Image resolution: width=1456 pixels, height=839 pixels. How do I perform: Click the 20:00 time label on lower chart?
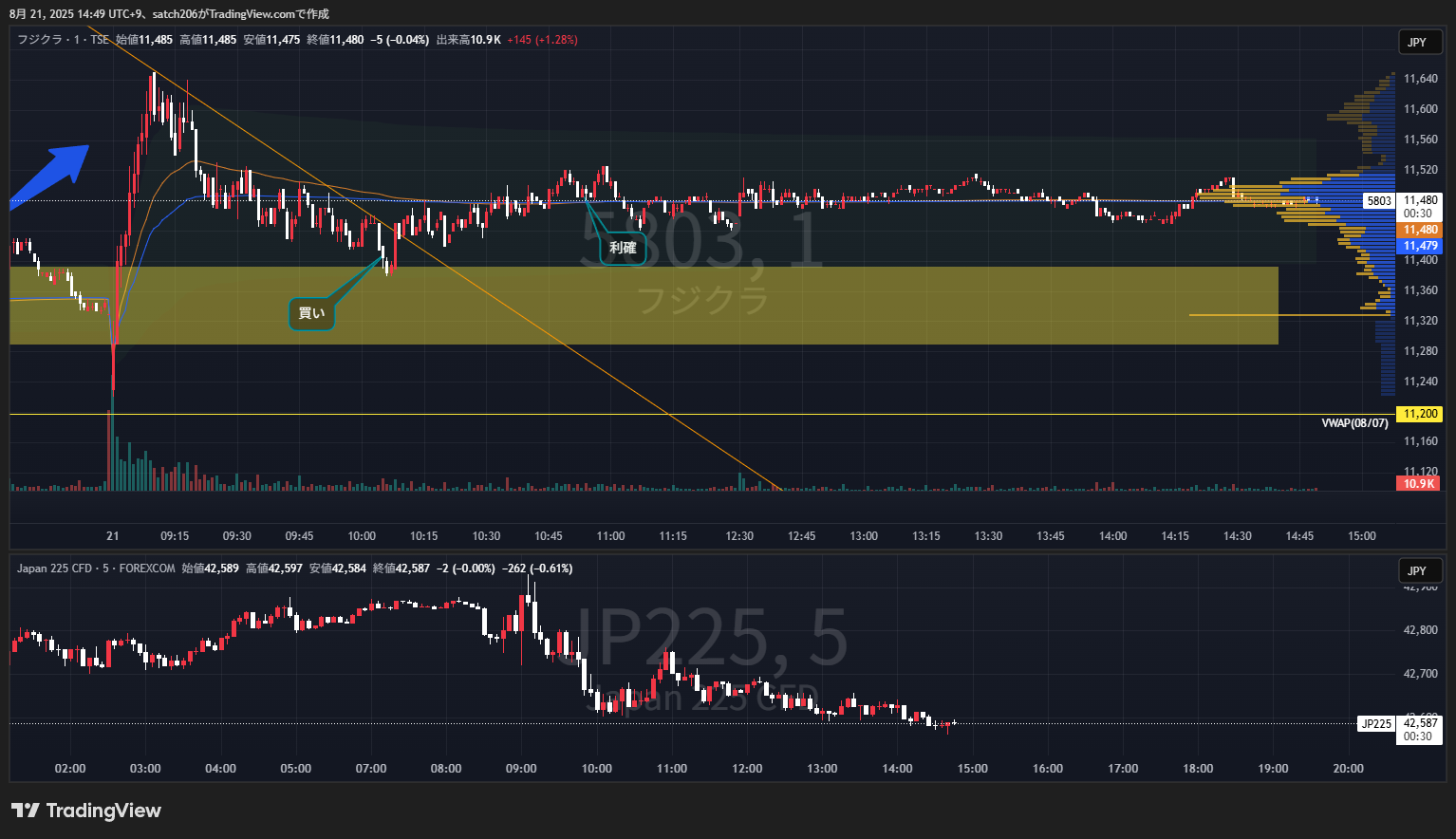click(x=1348, y=769)
